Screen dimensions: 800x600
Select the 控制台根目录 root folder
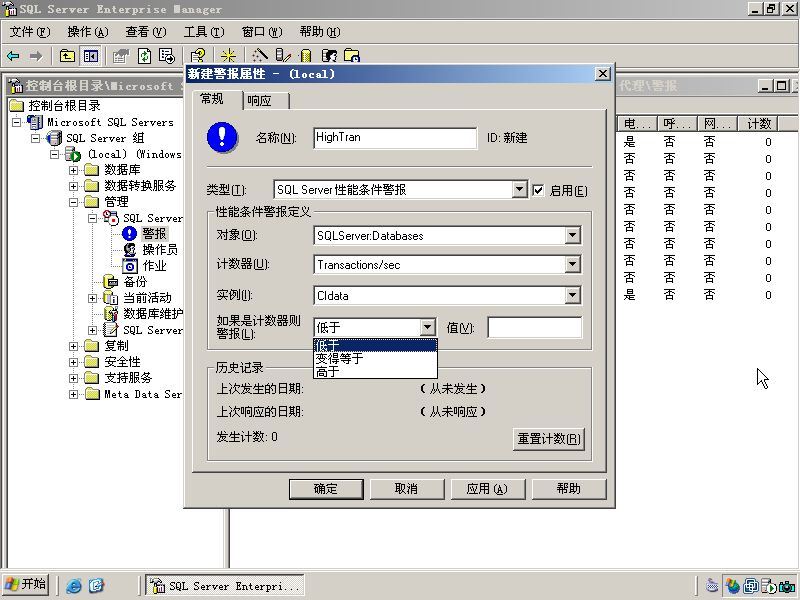click(64, 106)
